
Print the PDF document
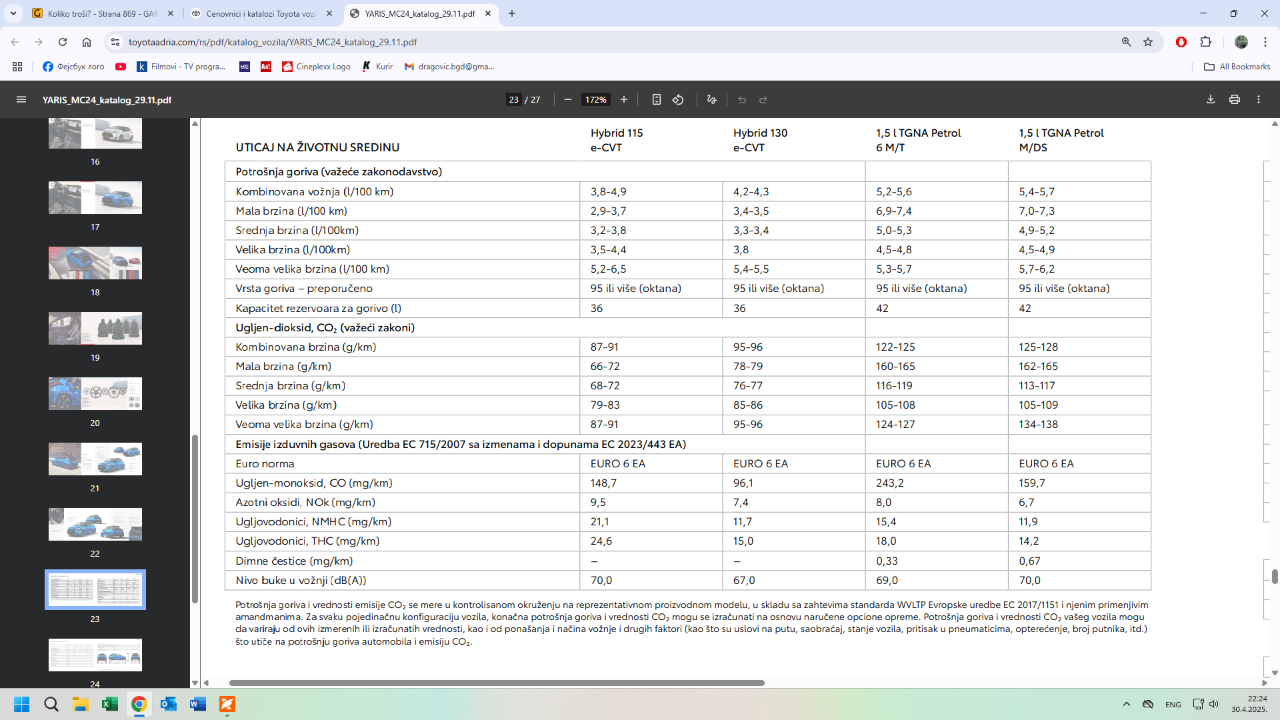point(1234,100)
